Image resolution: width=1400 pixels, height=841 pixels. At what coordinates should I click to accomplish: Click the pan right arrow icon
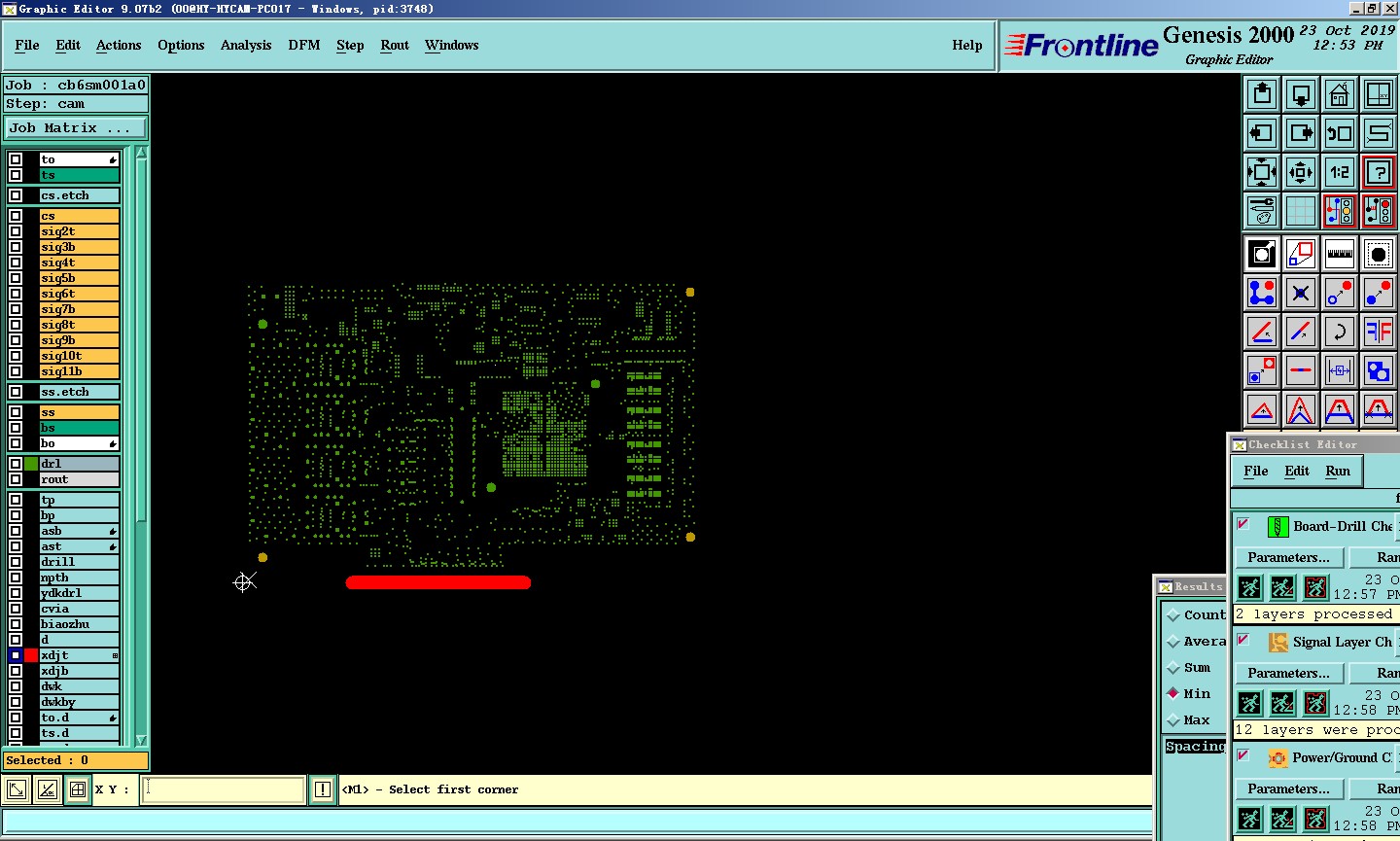tap(1301, 133)
